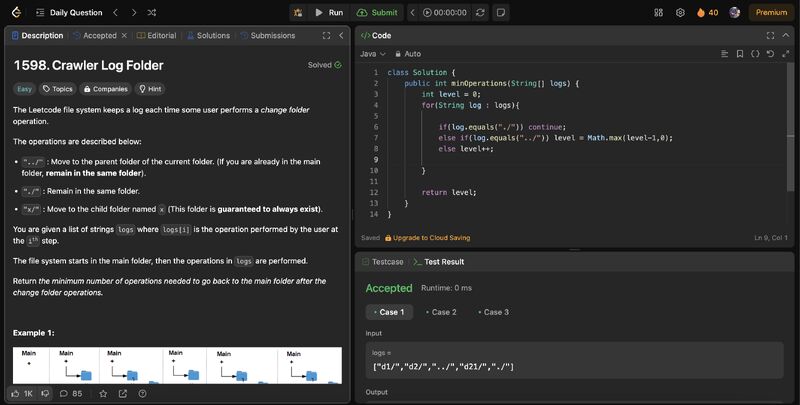The height and width of the screenshot is (405, 800).
Task: Reset the stopwatch timer
Action: 481,13
